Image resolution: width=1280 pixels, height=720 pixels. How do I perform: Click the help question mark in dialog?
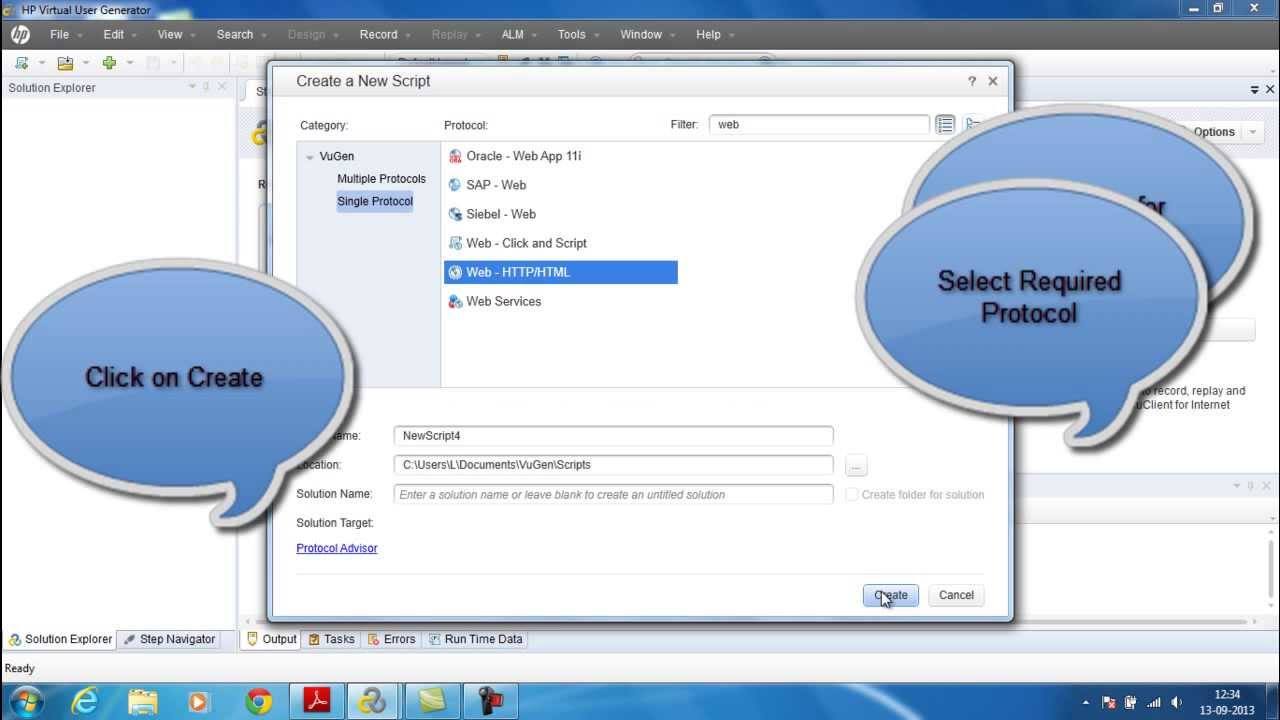971,81
